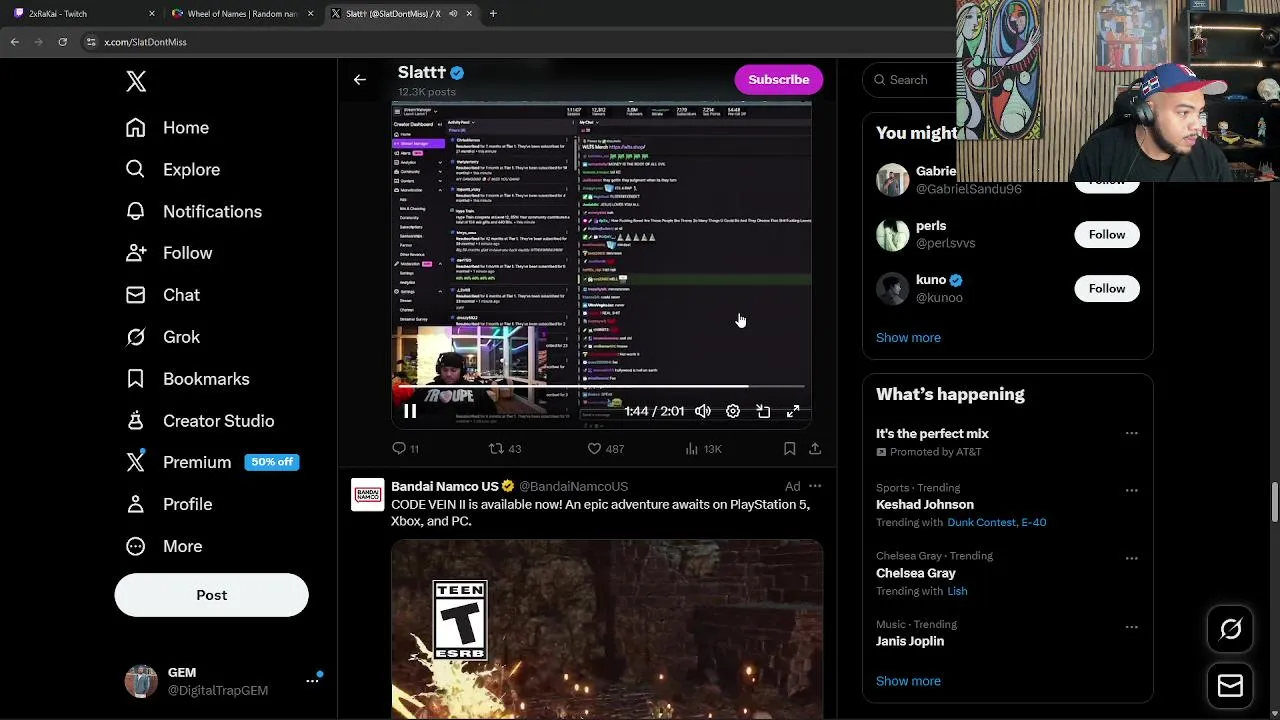This screenshot has width=1280, height=720.
Task: Open options for Keshad Johnson trend
Action: (1131, 490)
